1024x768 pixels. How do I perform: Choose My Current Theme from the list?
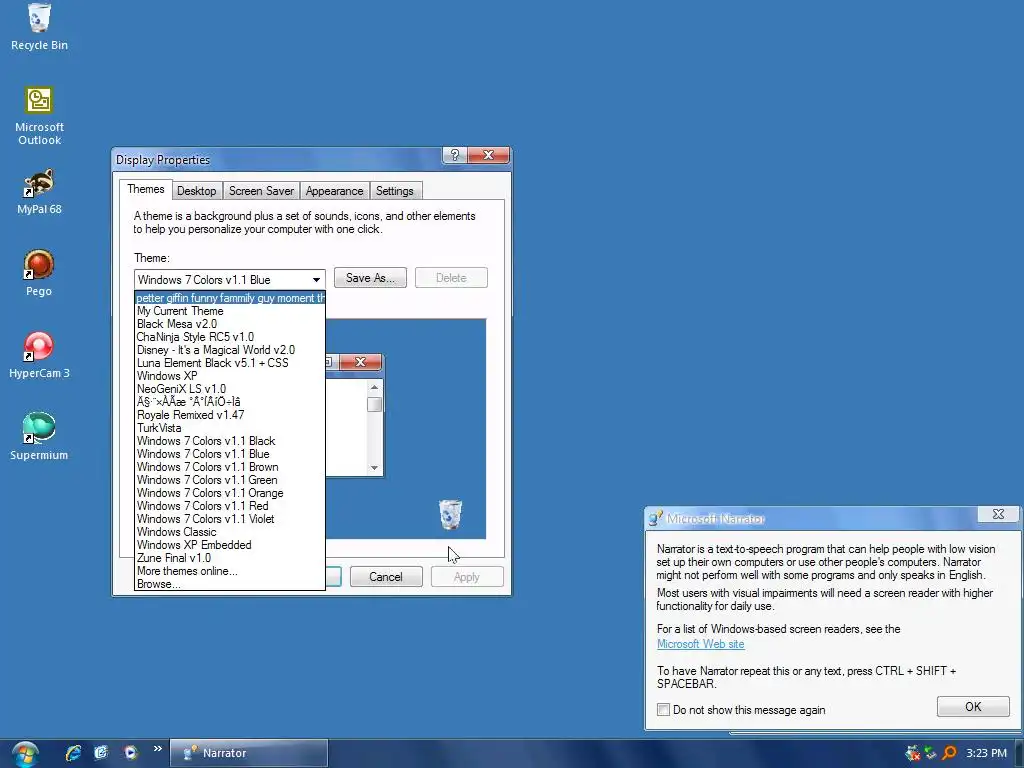pyautogui.click(x=230, y=311)
